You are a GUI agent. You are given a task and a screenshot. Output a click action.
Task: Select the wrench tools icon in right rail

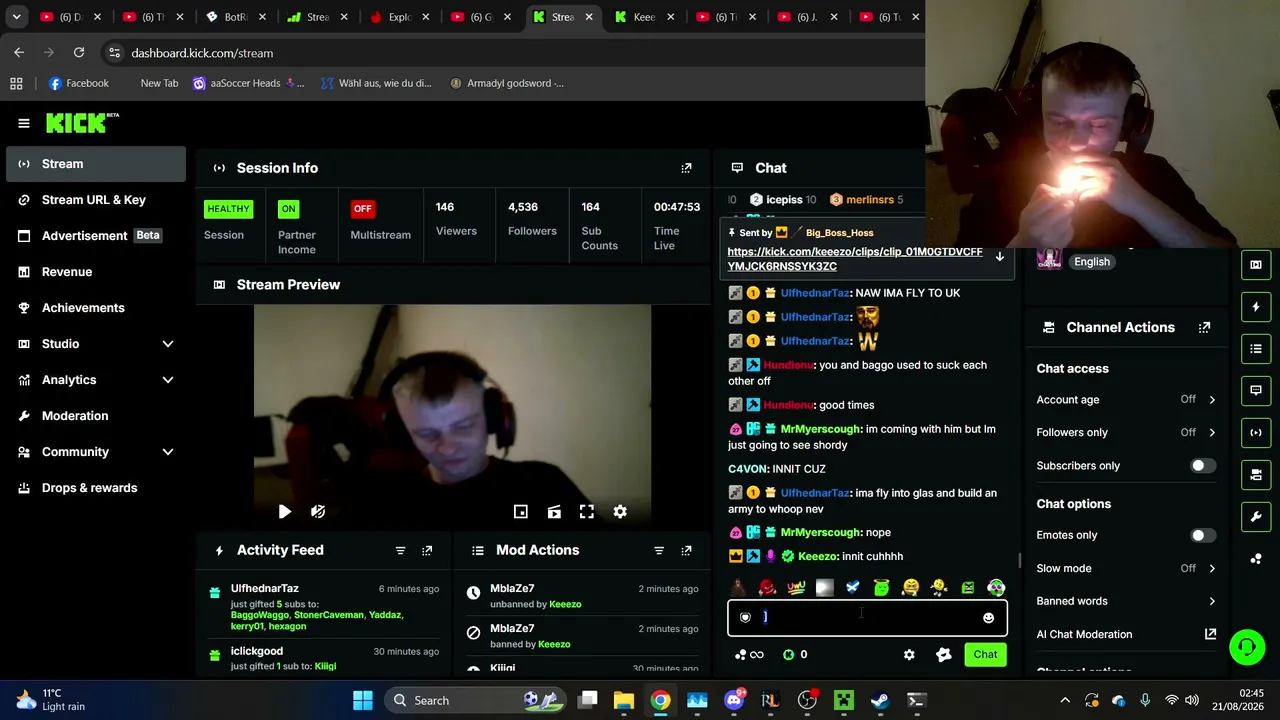pyautogui.click(x=1256, y=517)
